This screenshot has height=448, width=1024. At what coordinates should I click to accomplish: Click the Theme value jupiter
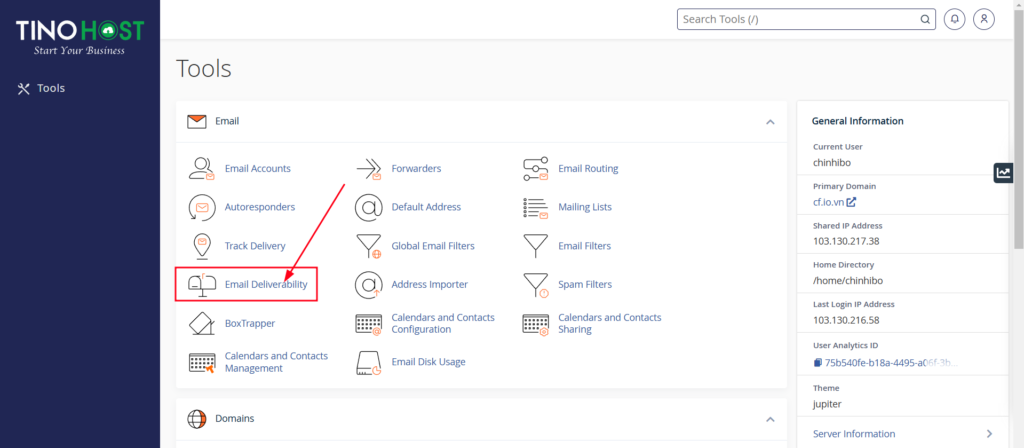click(827, 404)
